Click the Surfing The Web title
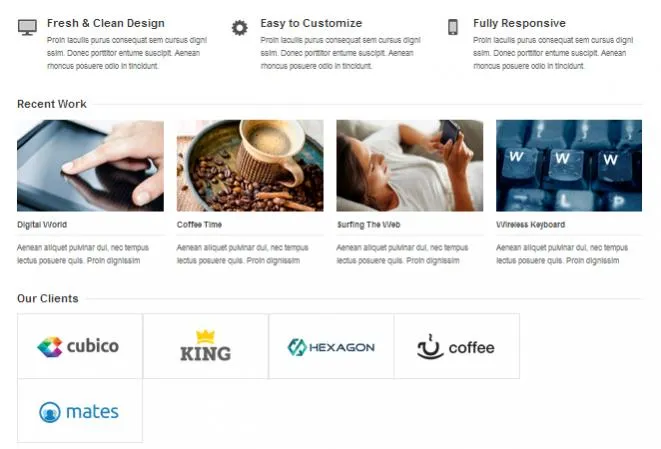The width and height of the screenshot is (661, 449). pos(368,225)
